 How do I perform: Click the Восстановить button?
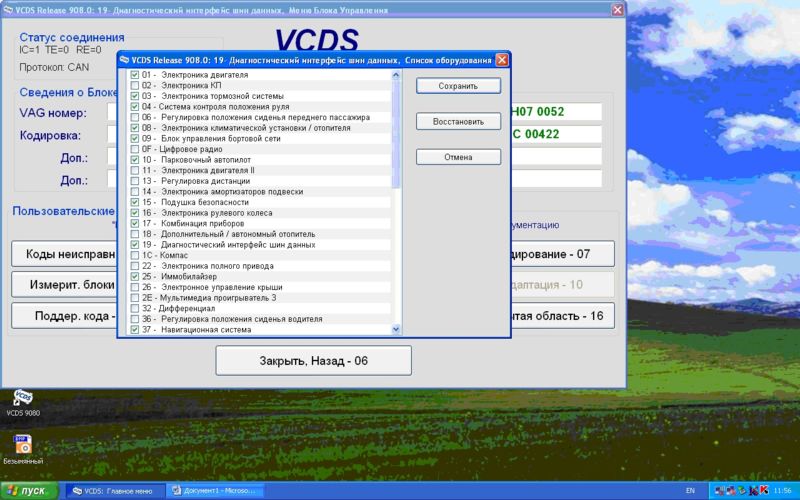click(x=458, y=122)
